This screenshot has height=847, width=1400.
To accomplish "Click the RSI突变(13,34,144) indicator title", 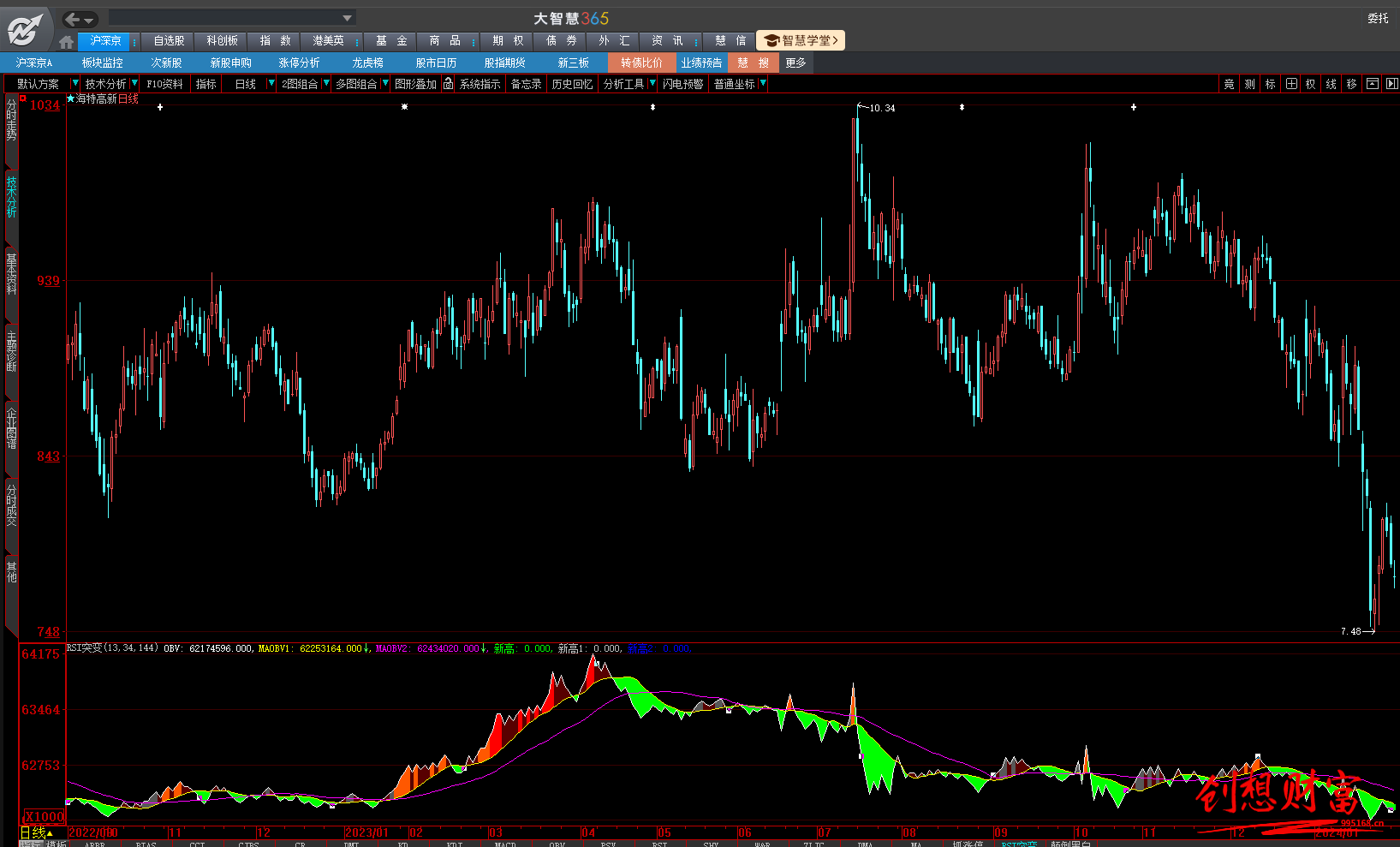I will pyautogui.click(x=113, y=648).
